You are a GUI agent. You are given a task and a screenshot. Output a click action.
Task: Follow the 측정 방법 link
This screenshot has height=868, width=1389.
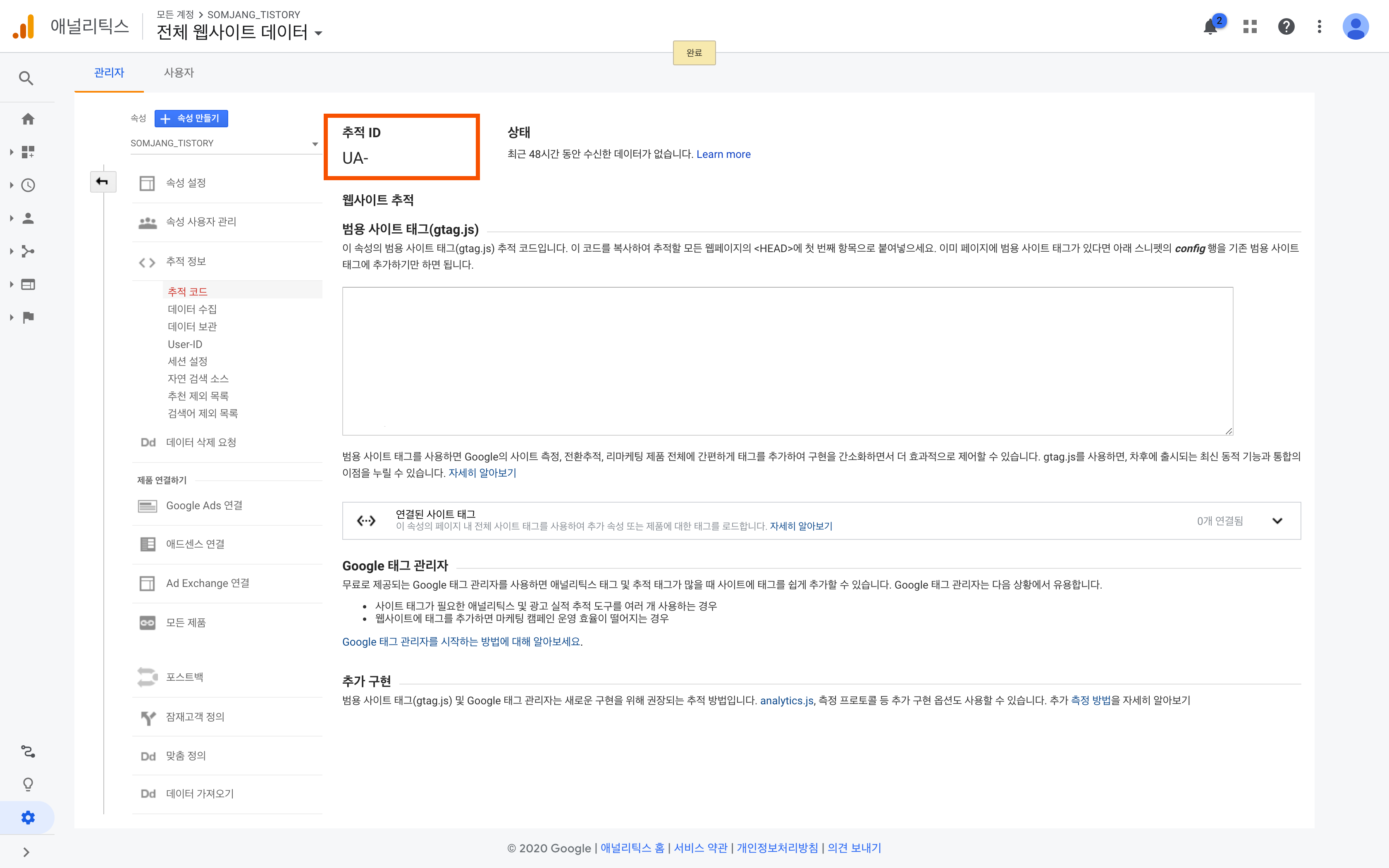pos(1091,700)
